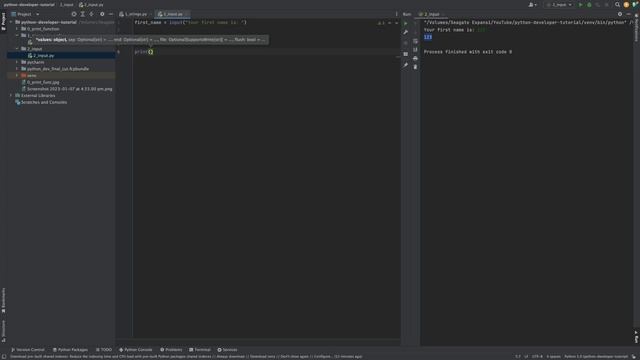The height and width of the screenshot is (360, 640).
Task: Open Search Everywhere magnifier icon
Action: point(618,5)
